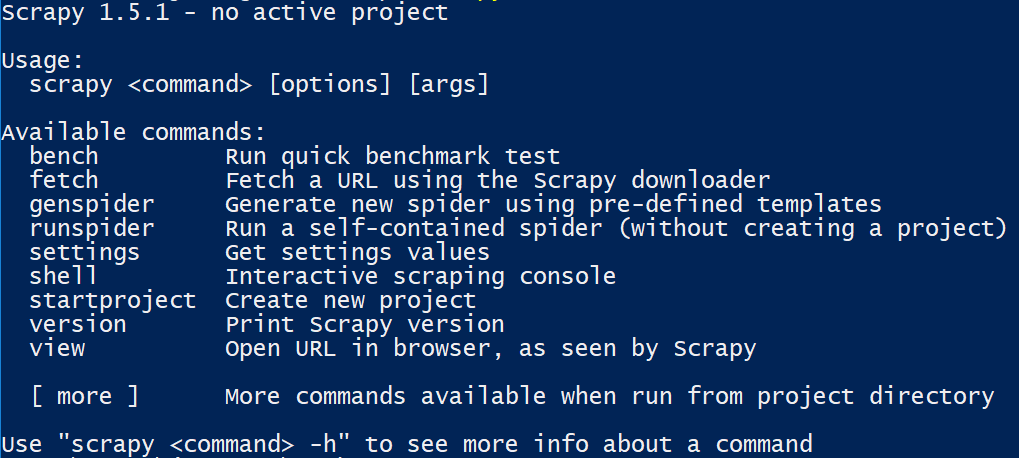Screen dimensions: 1019x458
Task: Click "Run quick benchmark test" description
Action: tap(392, 156)
